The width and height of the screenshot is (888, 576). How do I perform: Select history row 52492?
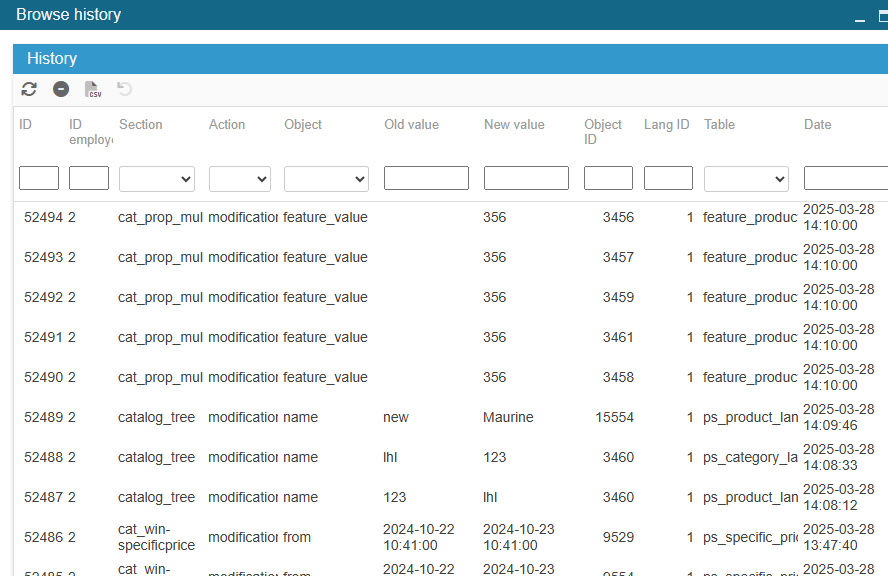pyautogui.click(x=450, y=297)
